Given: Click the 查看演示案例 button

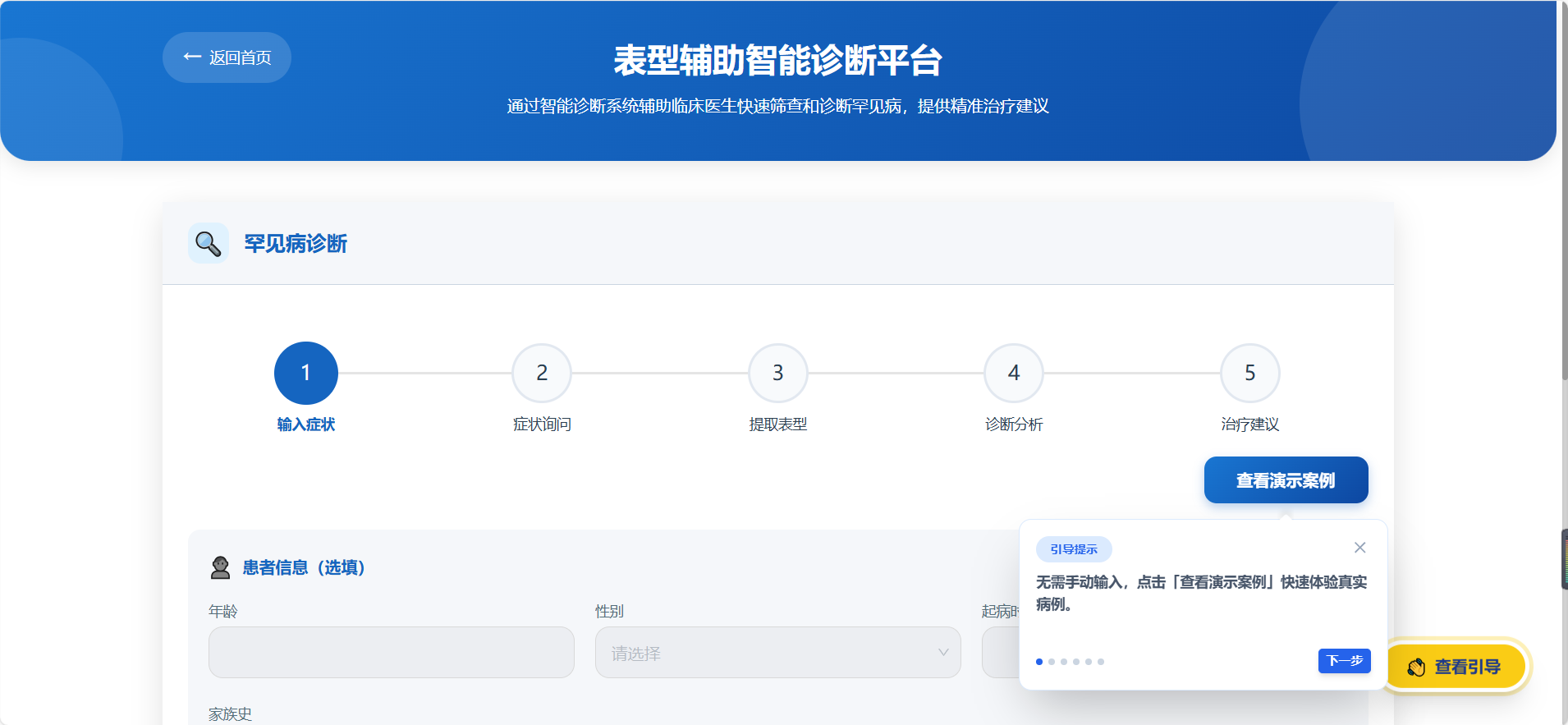Looking at the screenshot, I should point(1286,480).
